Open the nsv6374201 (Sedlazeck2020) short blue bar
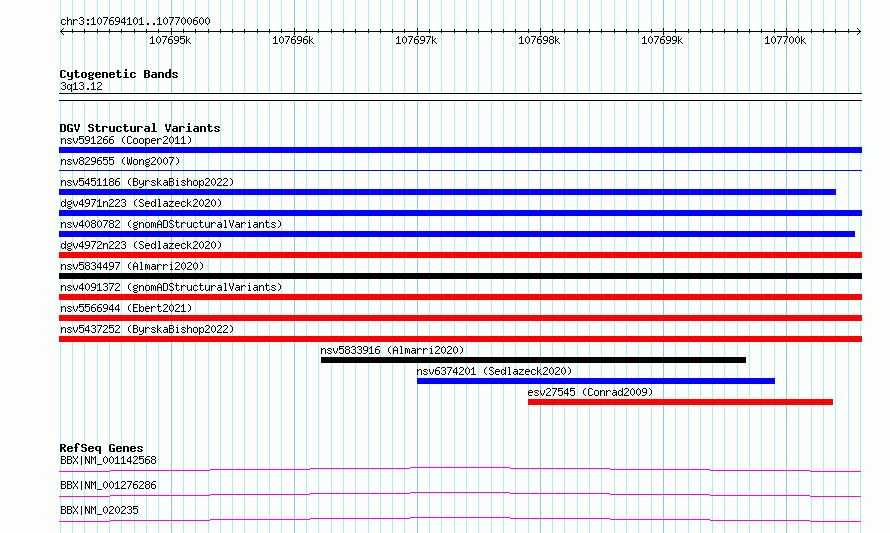This screenshot has width=890, height=533. click(x=596, y=381)
